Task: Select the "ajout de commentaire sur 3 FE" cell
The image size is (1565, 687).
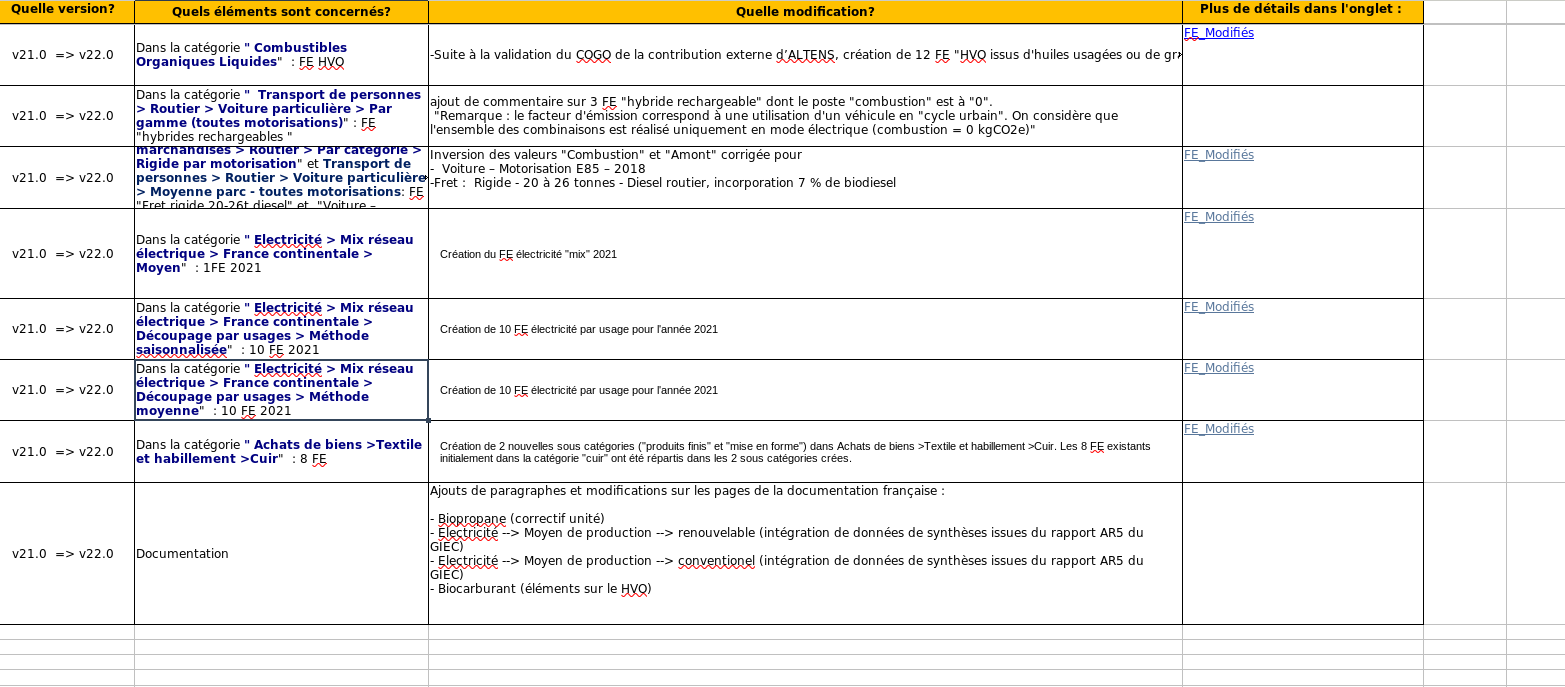Action: tap(805, 116)
